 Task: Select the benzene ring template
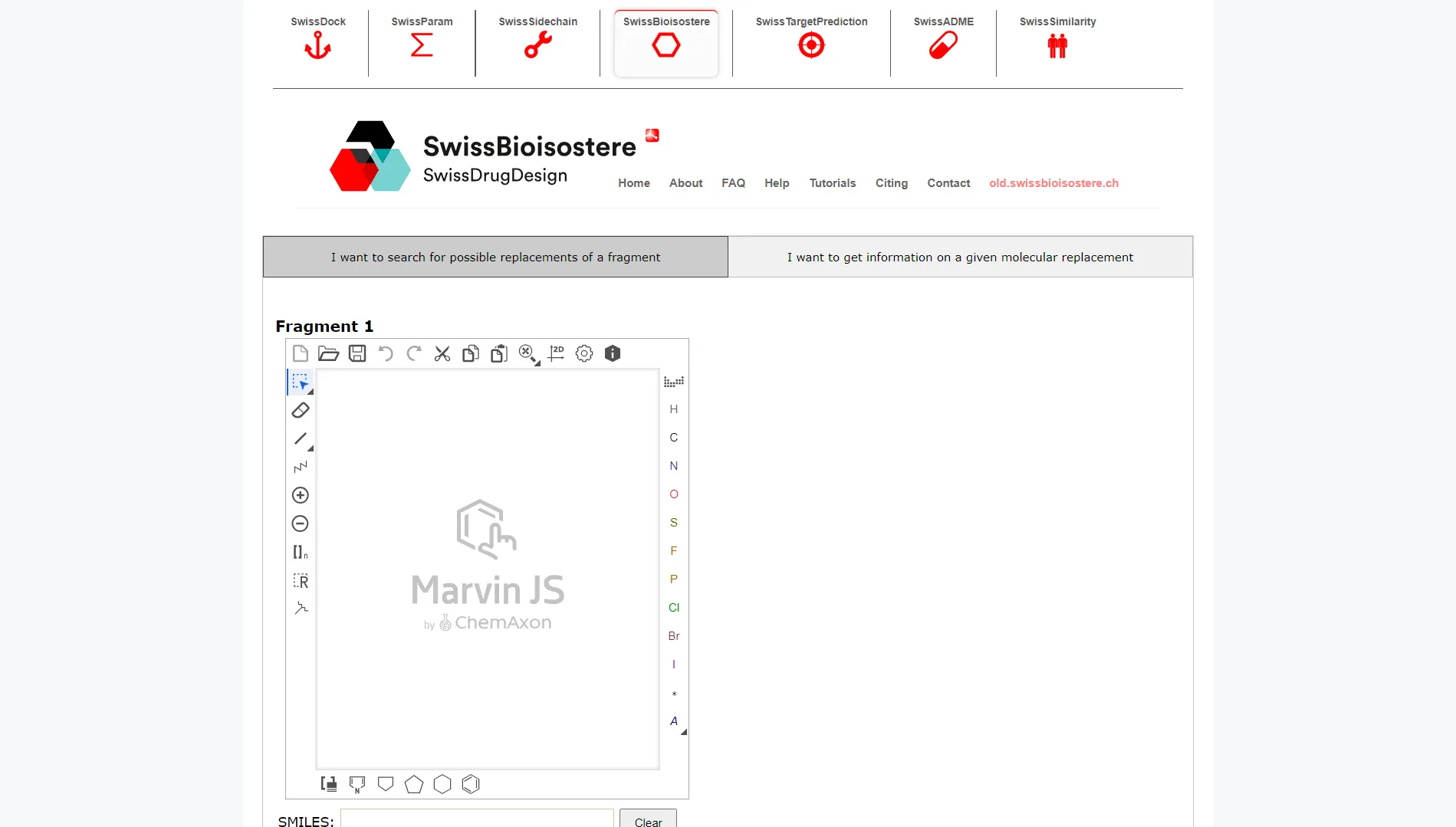[x=470, y=783]
